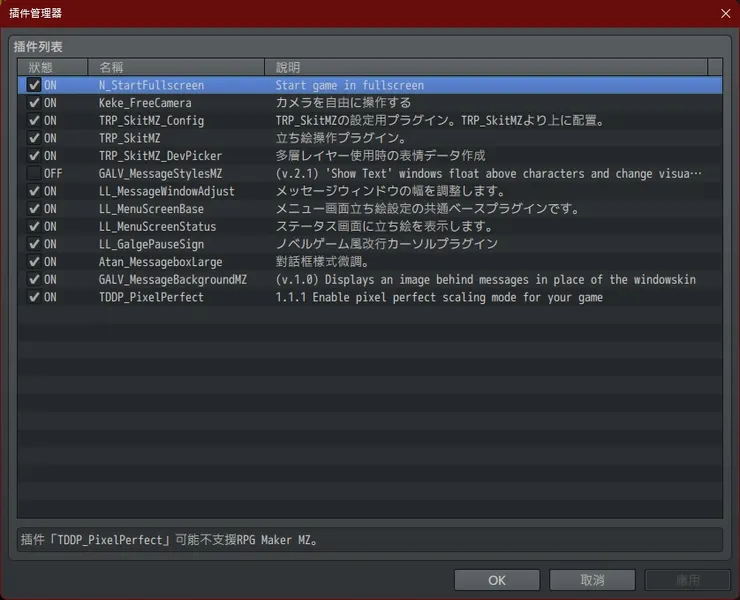
Task: Disable the GALV_MessageBackgroundMZ checkbox
Action: [34, 279]
